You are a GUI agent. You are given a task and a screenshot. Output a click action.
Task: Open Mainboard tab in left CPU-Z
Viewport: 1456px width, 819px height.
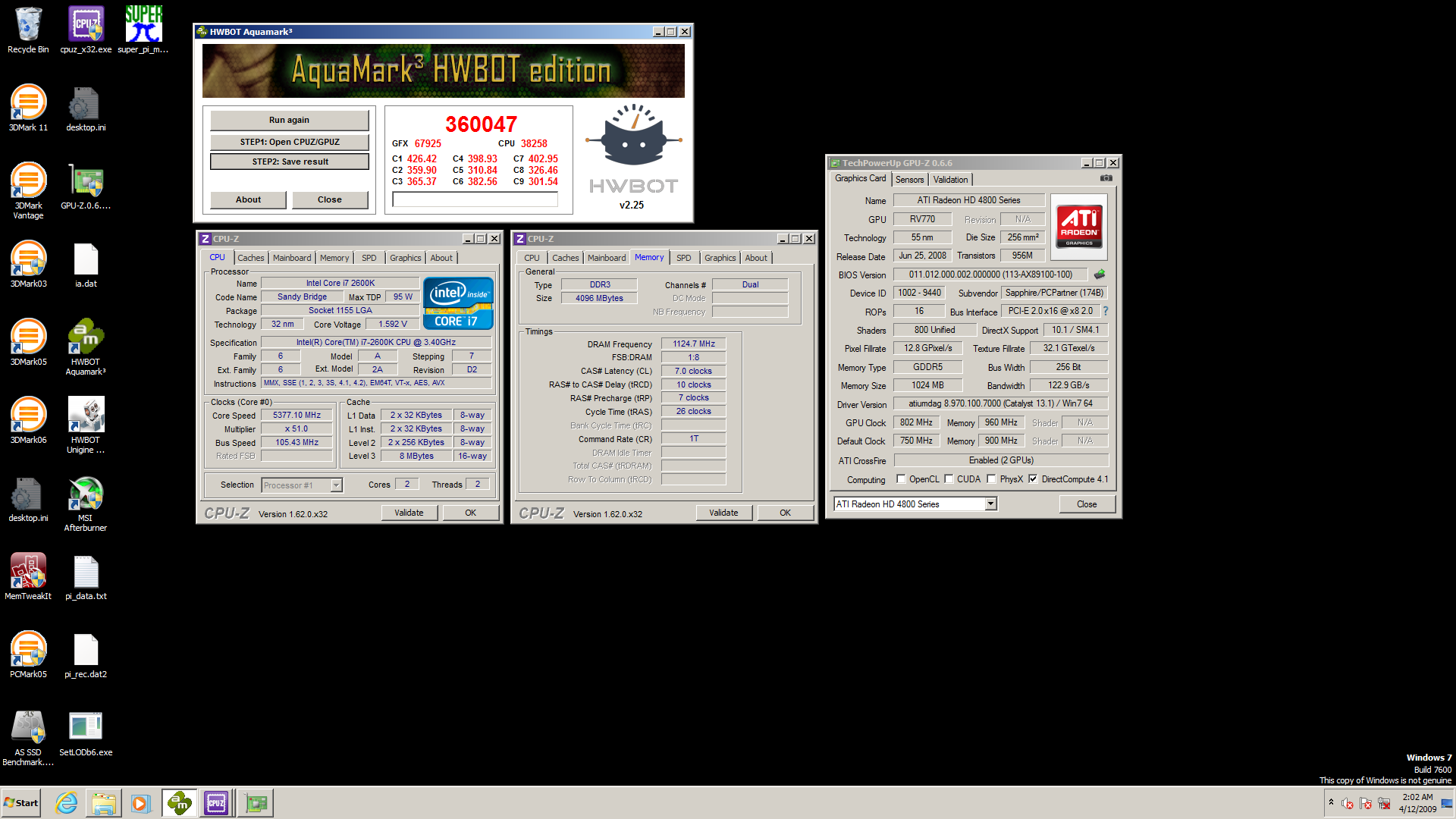292,258
